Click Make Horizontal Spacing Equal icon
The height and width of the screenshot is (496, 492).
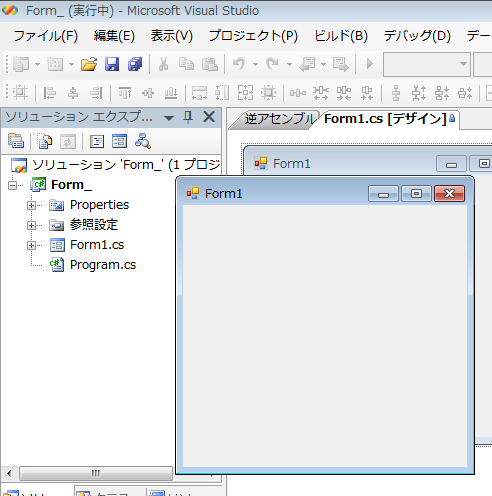298,93
